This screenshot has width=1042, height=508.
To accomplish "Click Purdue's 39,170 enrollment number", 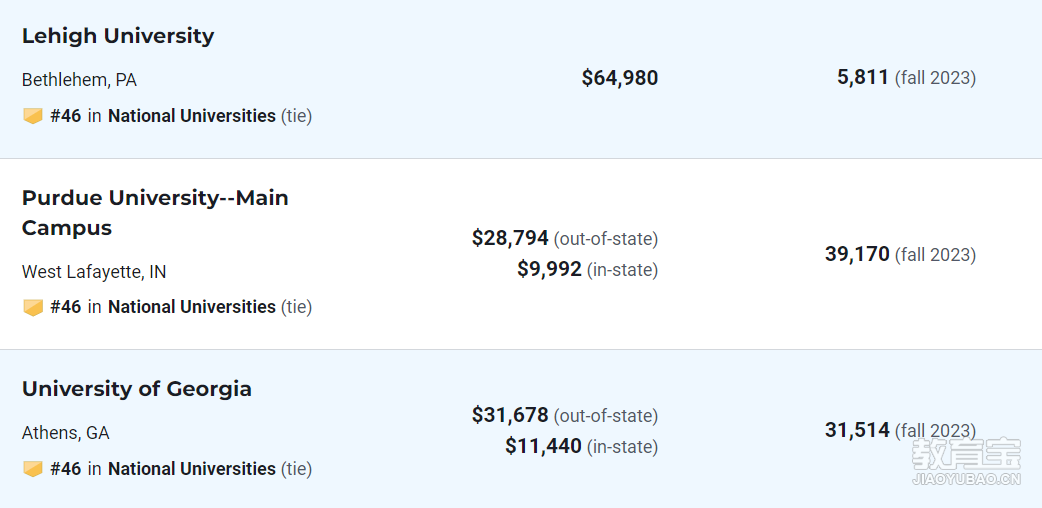I will [x=857, y=254].
